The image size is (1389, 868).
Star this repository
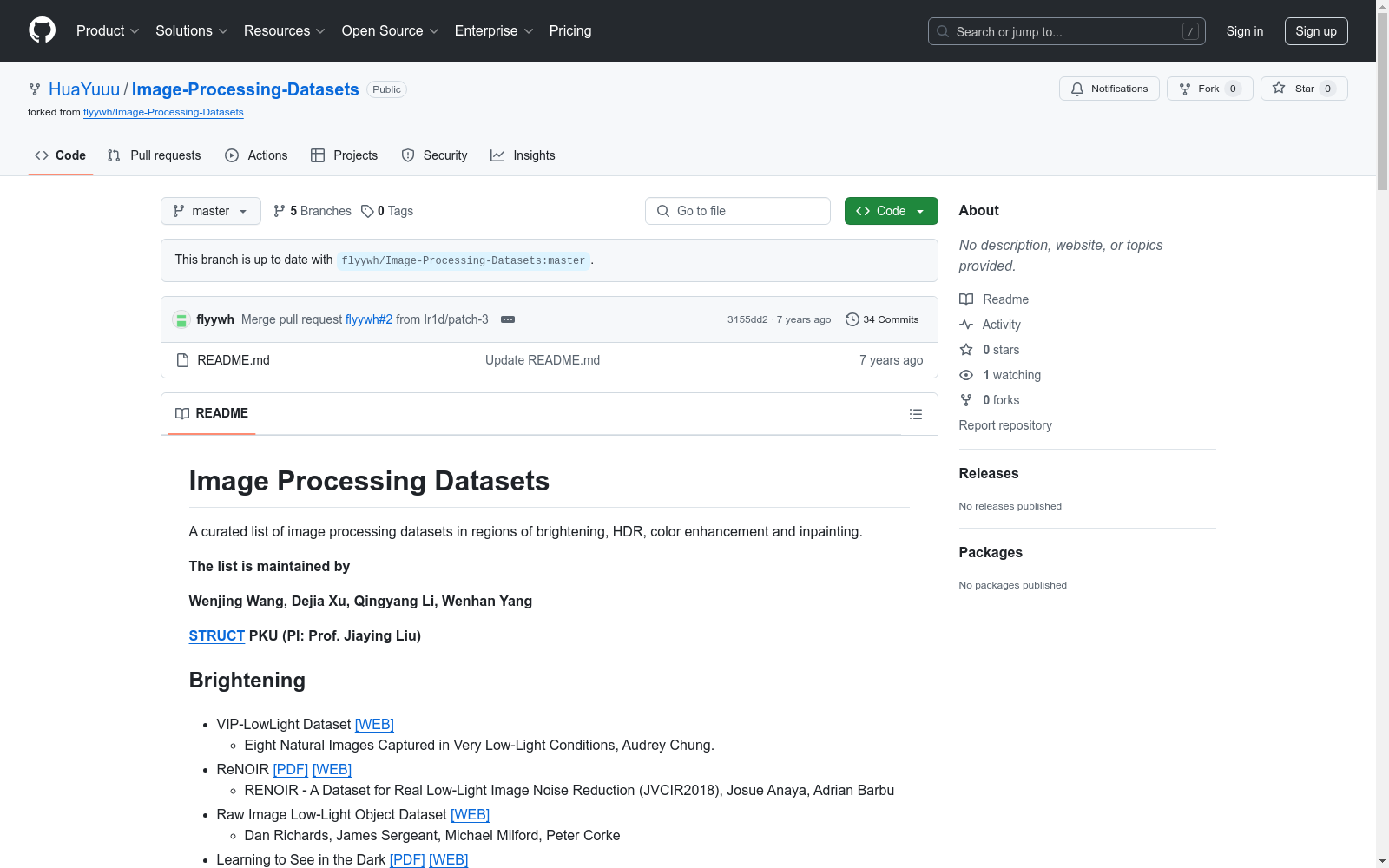[x=1304, y=89]
